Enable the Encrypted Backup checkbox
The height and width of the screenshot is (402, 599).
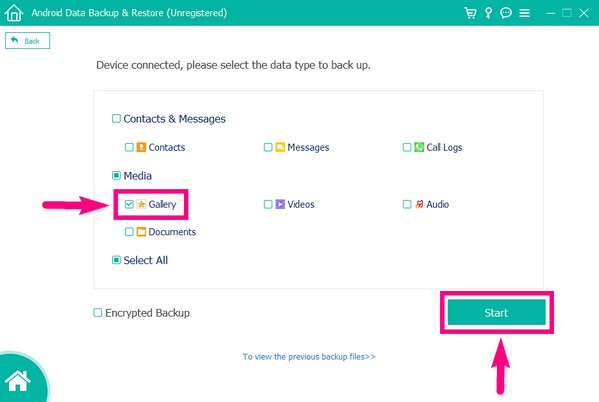98,313
